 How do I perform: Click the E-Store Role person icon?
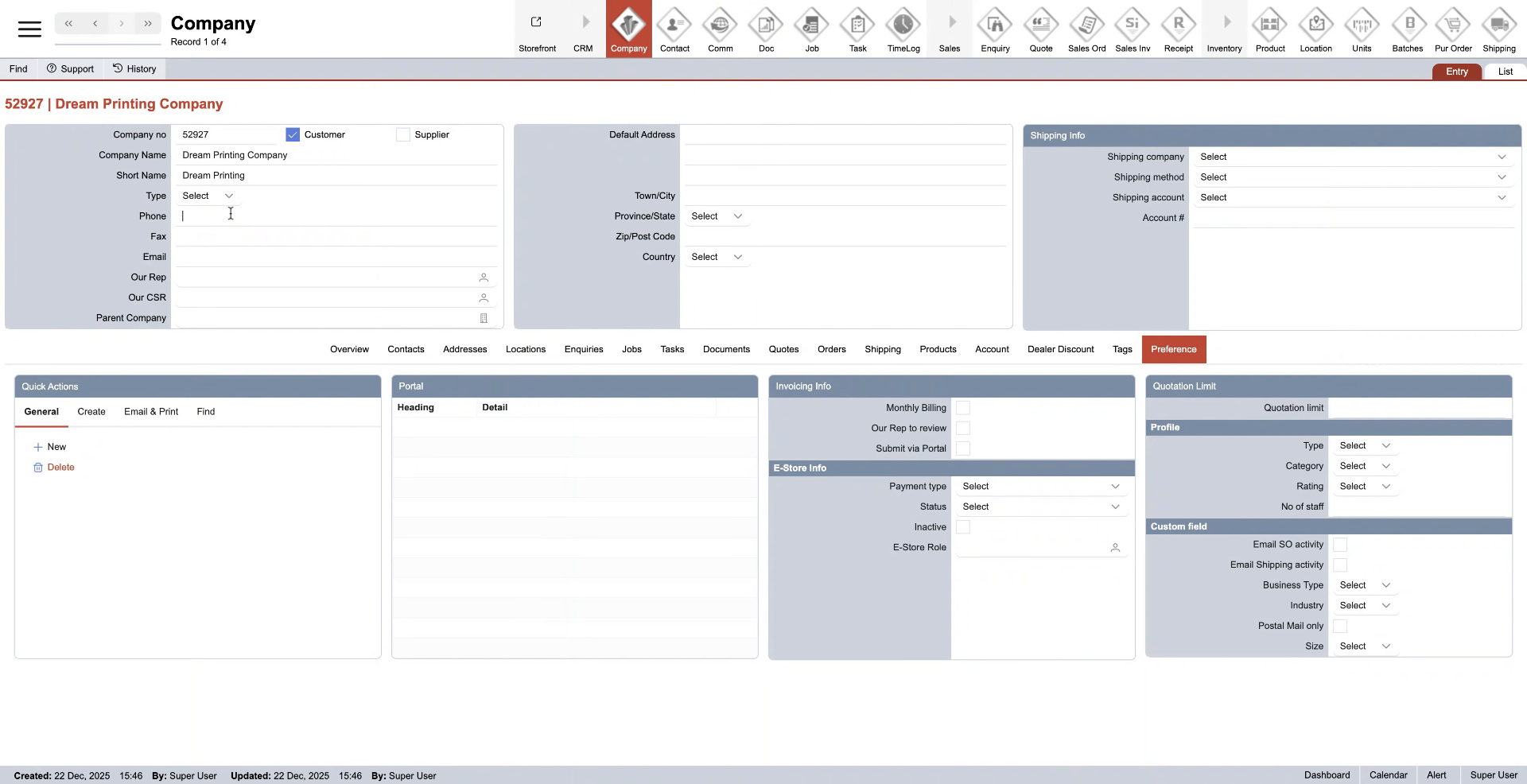[1115, 548]
